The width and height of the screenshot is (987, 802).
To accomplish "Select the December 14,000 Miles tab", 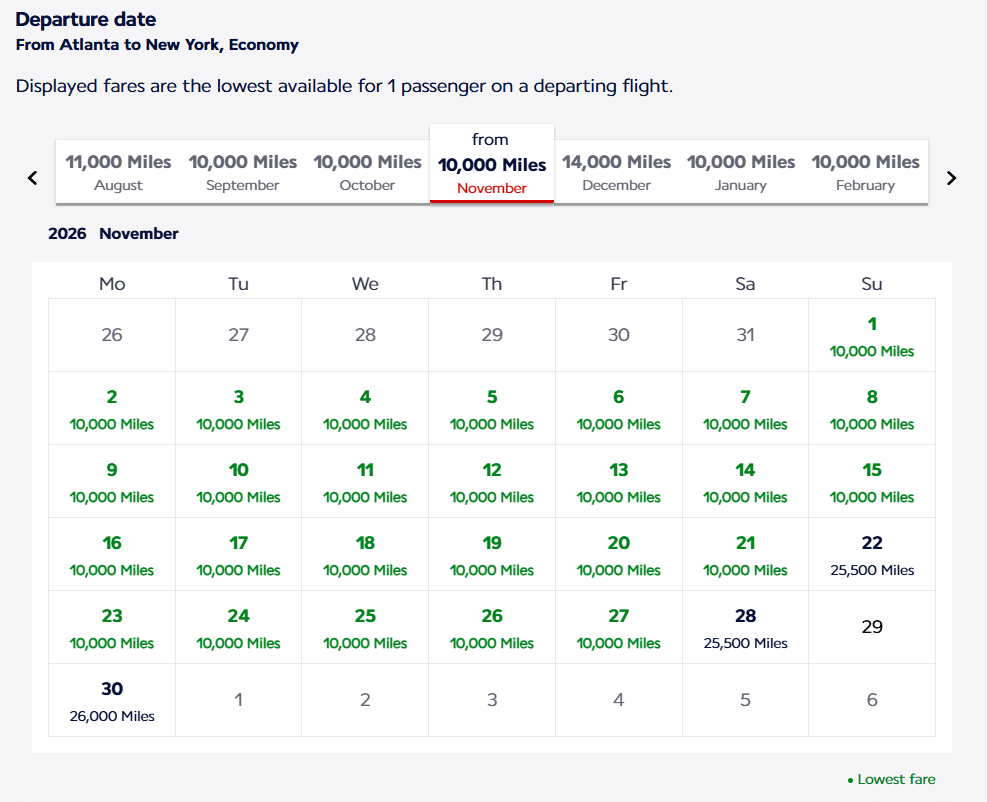I will [x=616, y=172].
